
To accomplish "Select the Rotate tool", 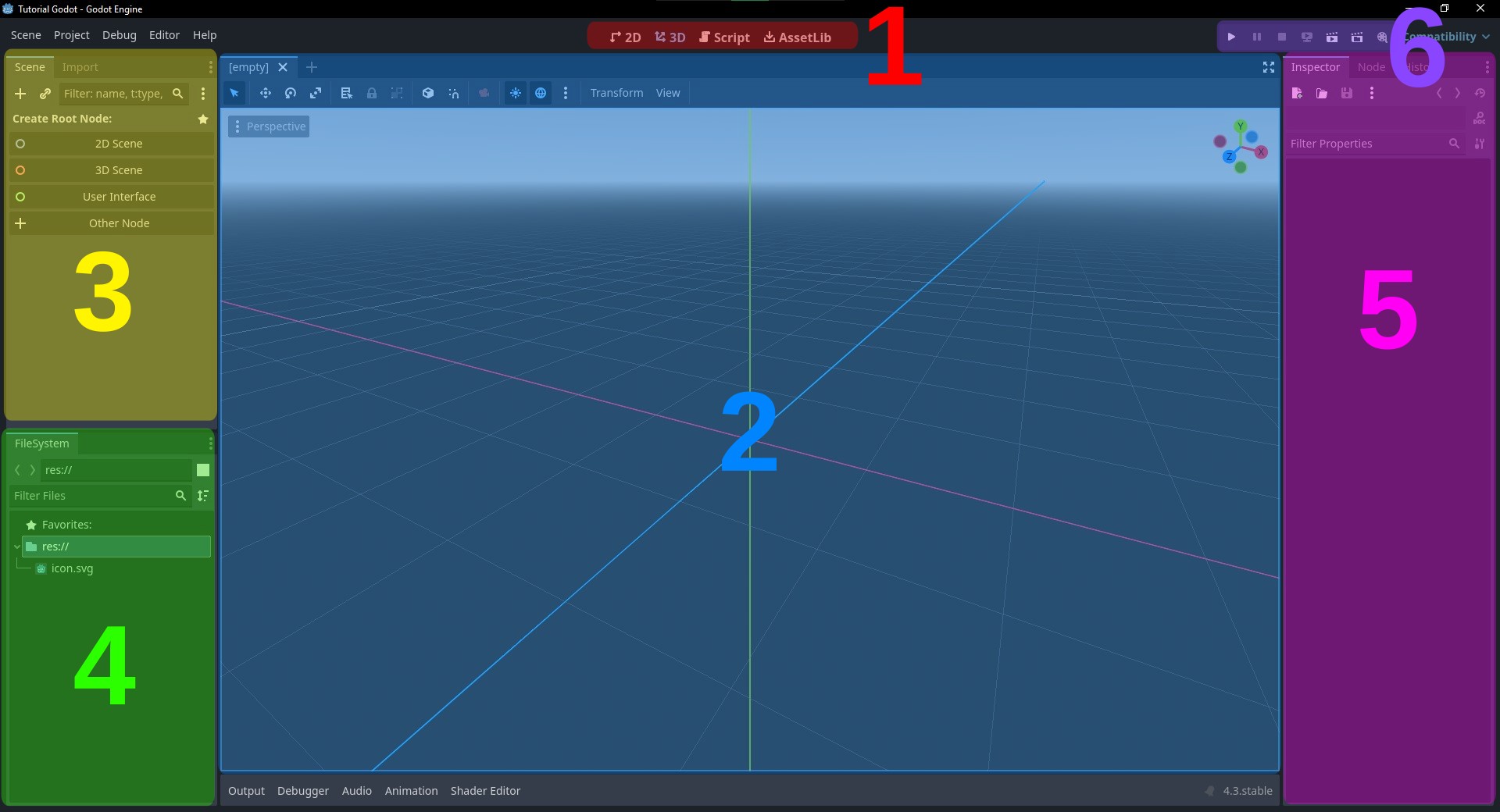I will click(291, 93).
